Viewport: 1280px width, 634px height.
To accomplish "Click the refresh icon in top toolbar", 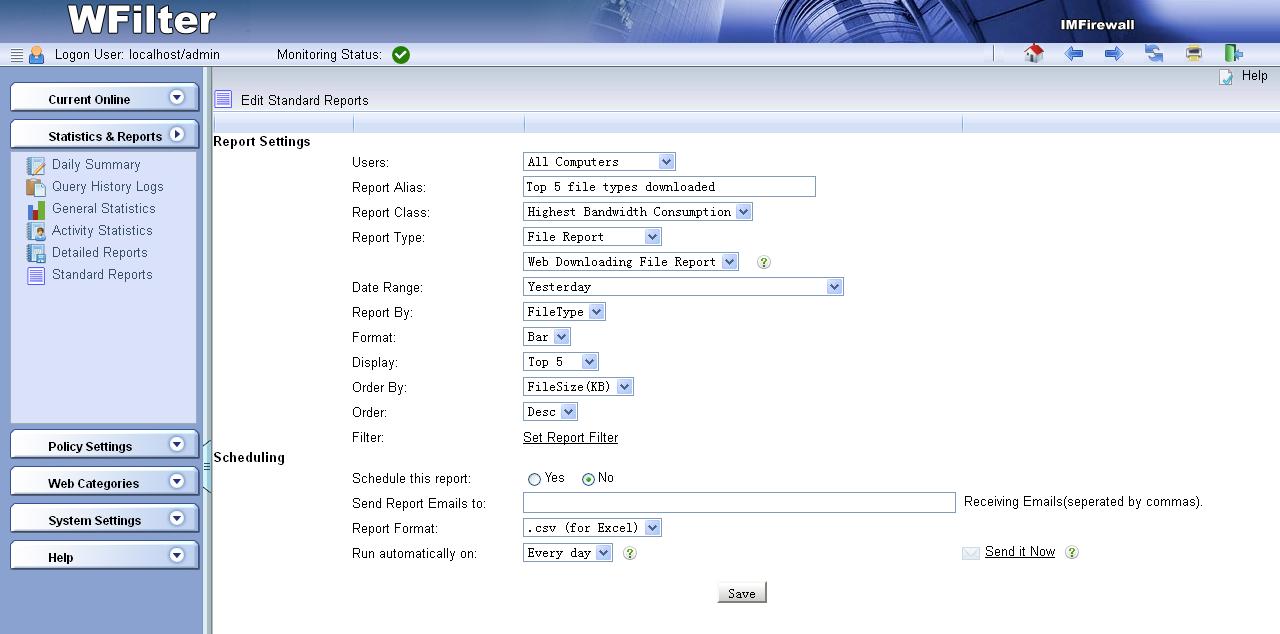I will coord(1154,54).
